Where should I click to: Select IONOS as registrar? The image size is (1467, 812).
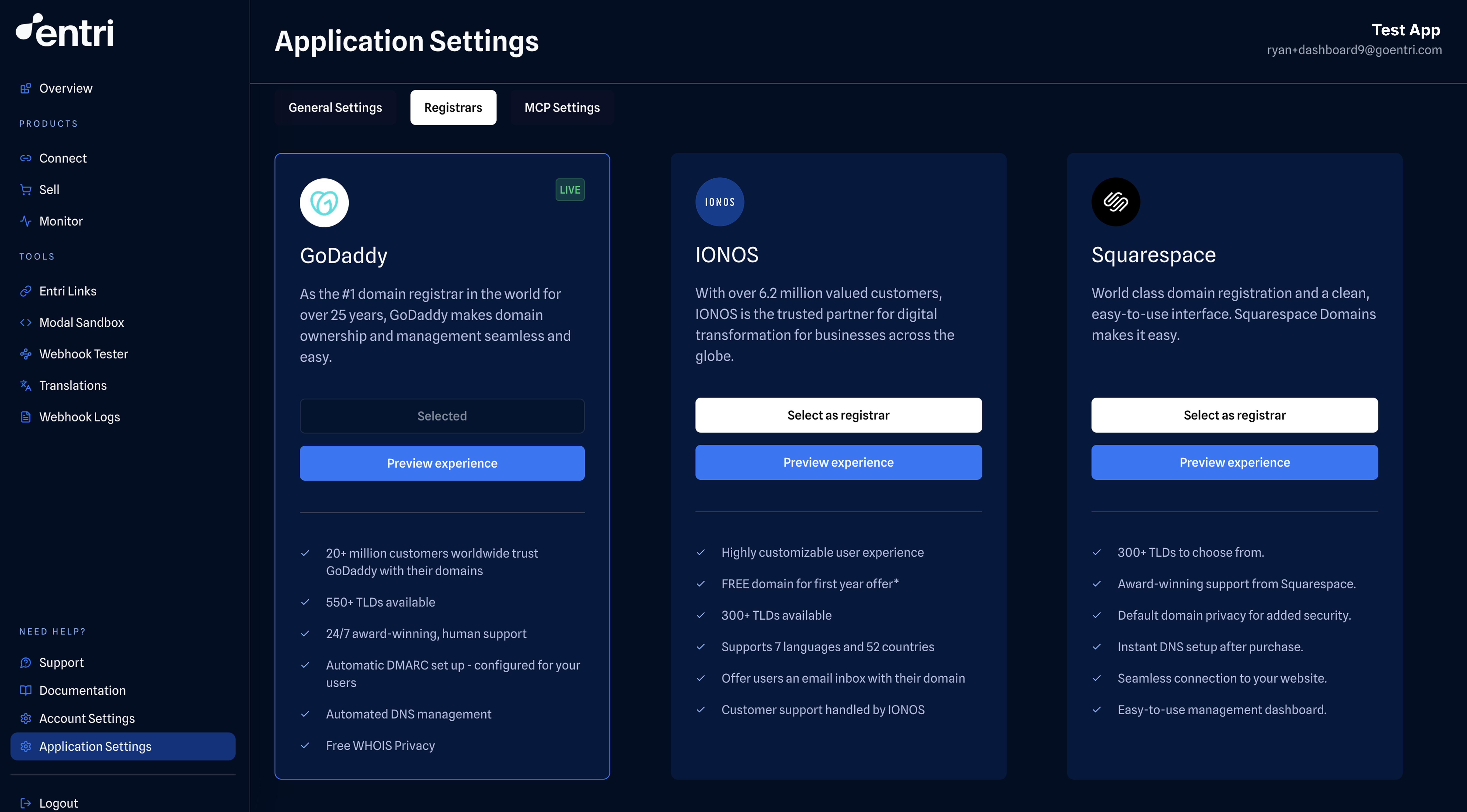(x=838, y=415)
